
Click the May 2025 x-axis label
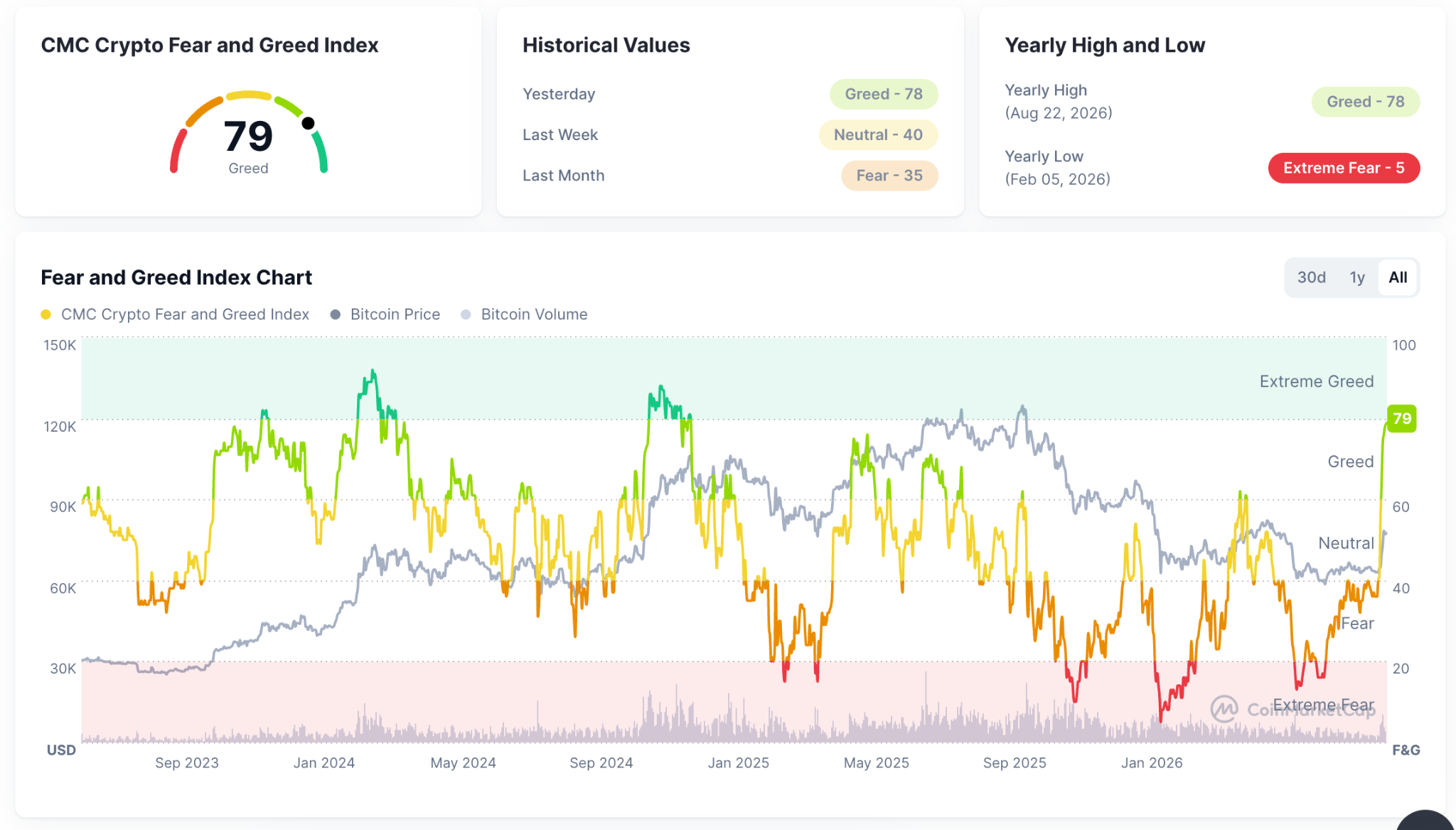[x=877, y=762]
